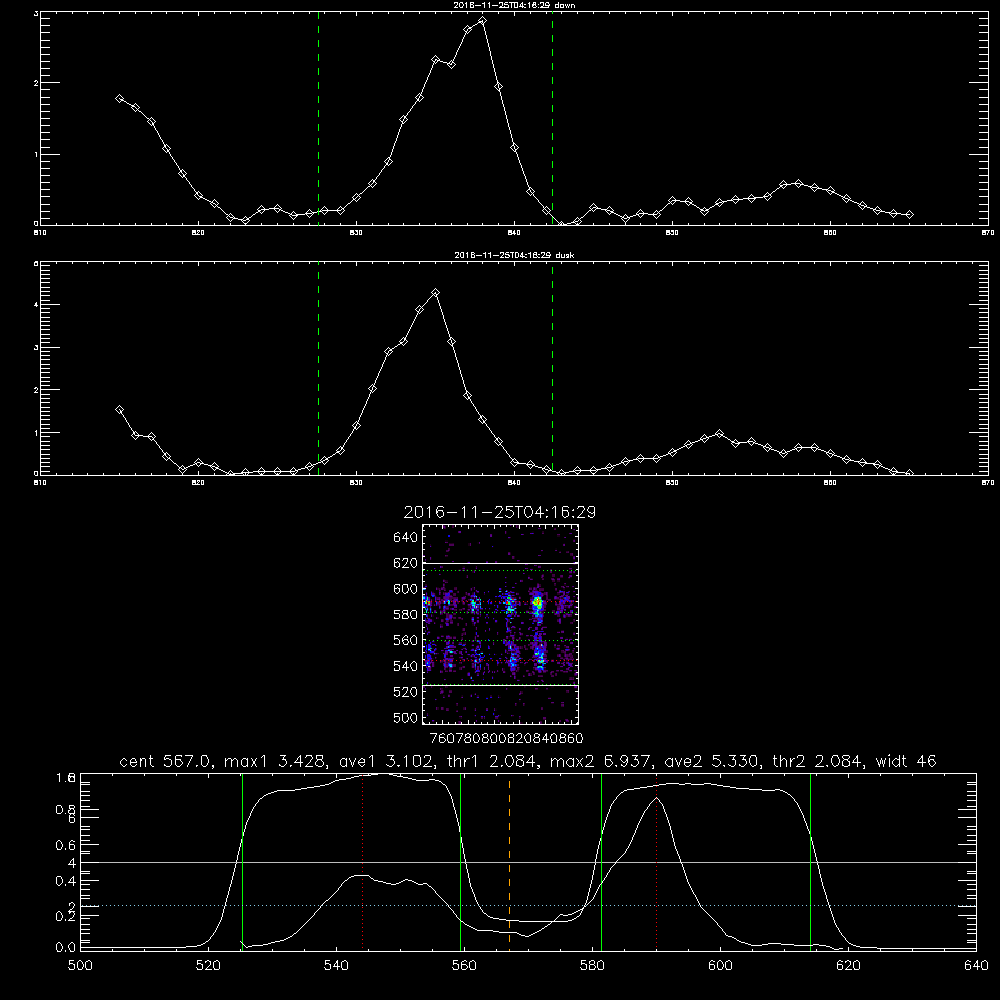Click x-axis label 640 on bottom profile plot

[976, 965]
